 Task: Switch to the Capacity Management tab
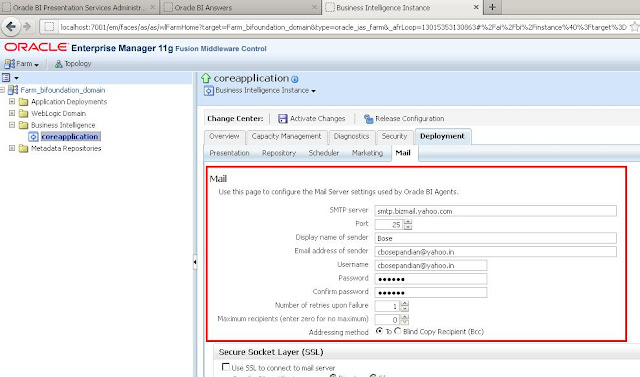coord(286,137)
